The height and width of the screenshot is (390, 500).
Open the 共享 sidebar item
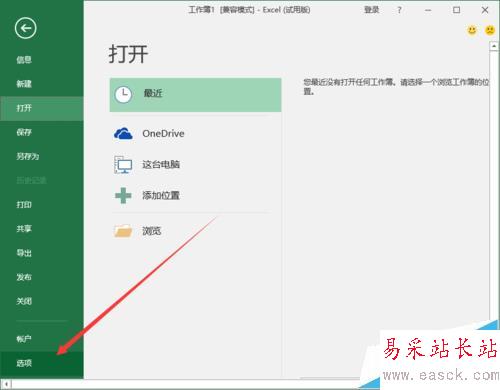[24, 228]
